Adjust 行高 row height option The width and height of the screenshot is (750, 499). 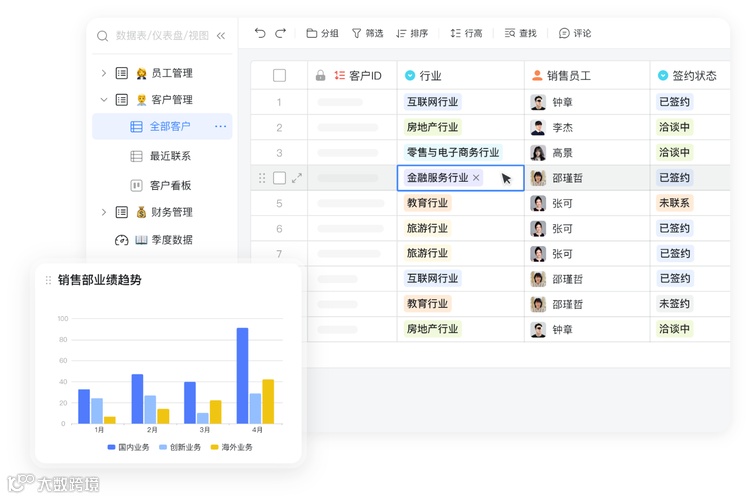click(466, 33)
